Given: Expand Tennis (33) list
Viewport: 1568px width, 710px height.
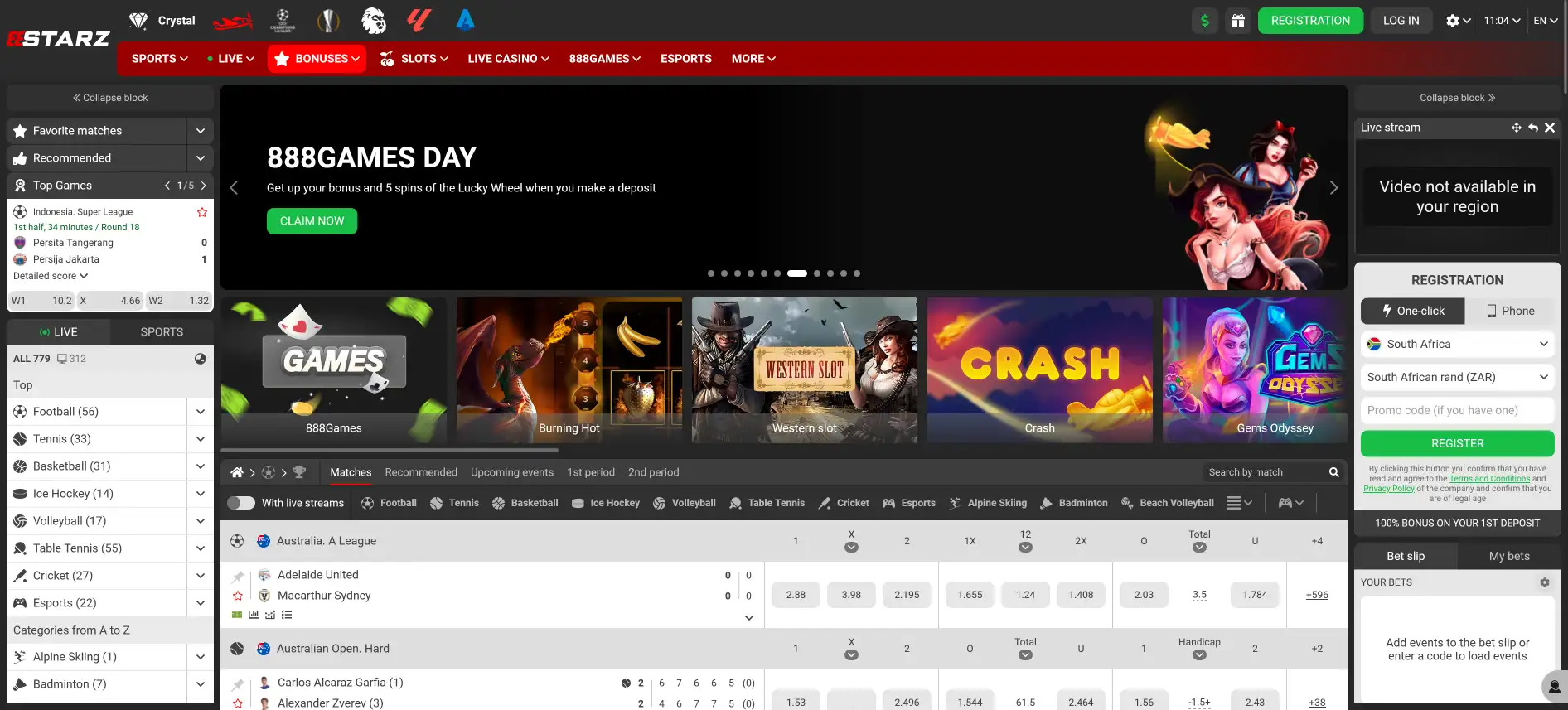Looking at the screenshot, I should click(x=201, y=439).
